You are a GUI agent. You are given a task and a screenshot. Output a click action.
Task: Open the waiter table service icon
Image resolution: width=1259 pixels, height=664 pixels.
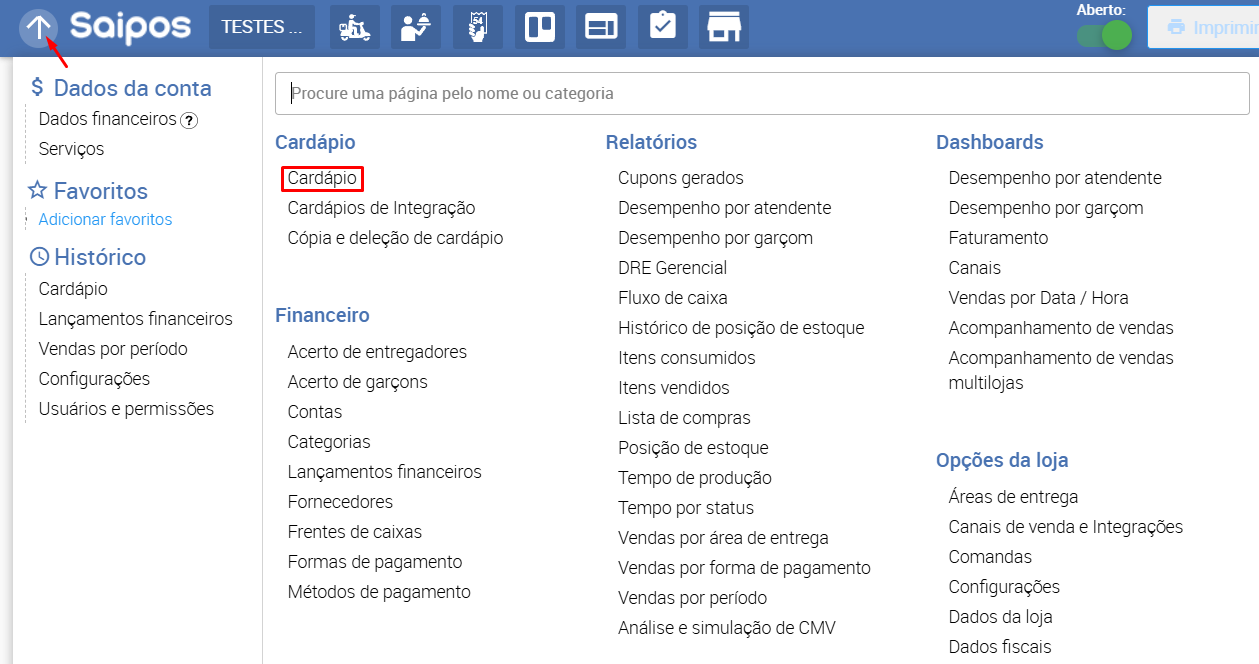(416, 27)
